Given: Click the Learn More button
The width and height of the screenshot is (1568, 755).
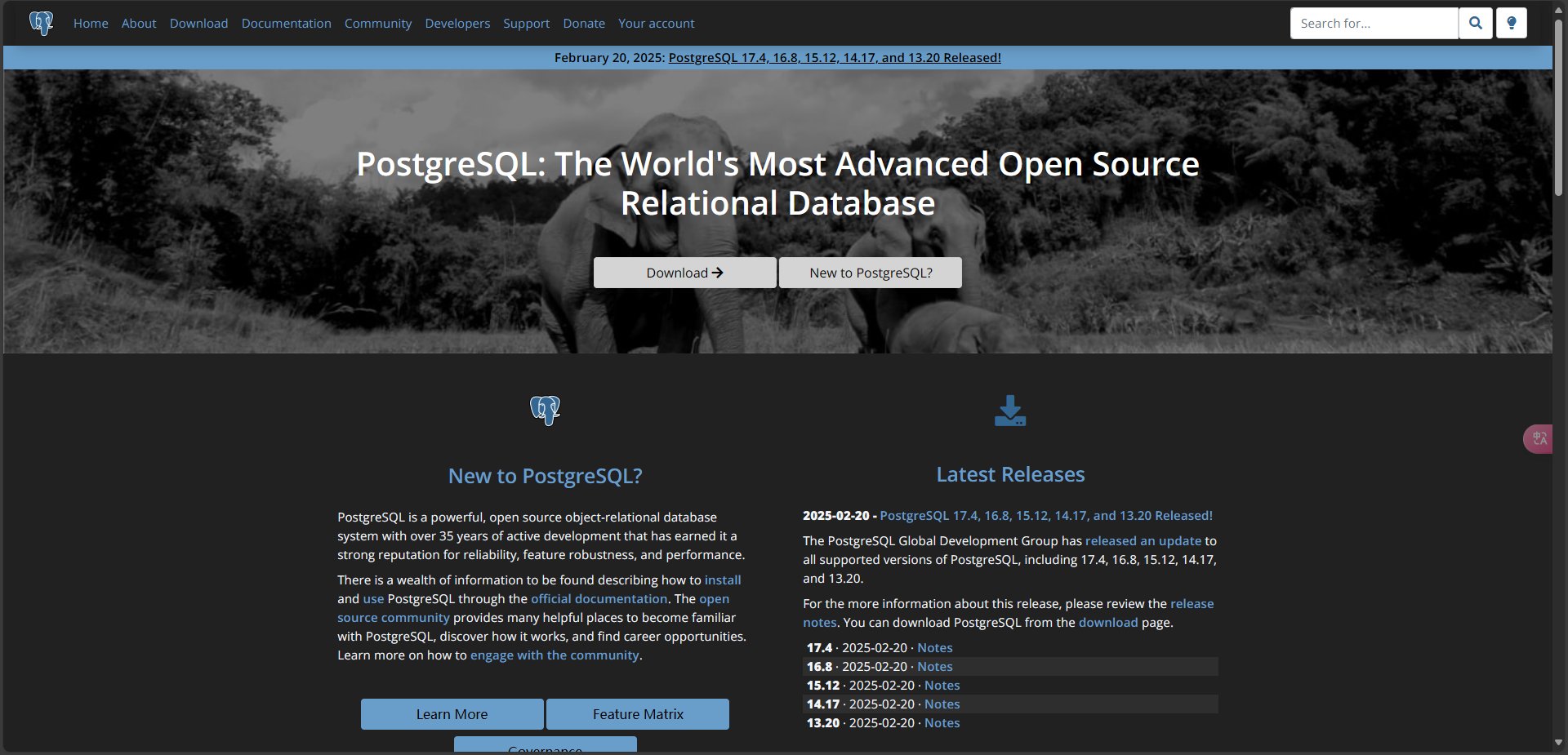Looking at the screenshot, I should click(452, 714).
